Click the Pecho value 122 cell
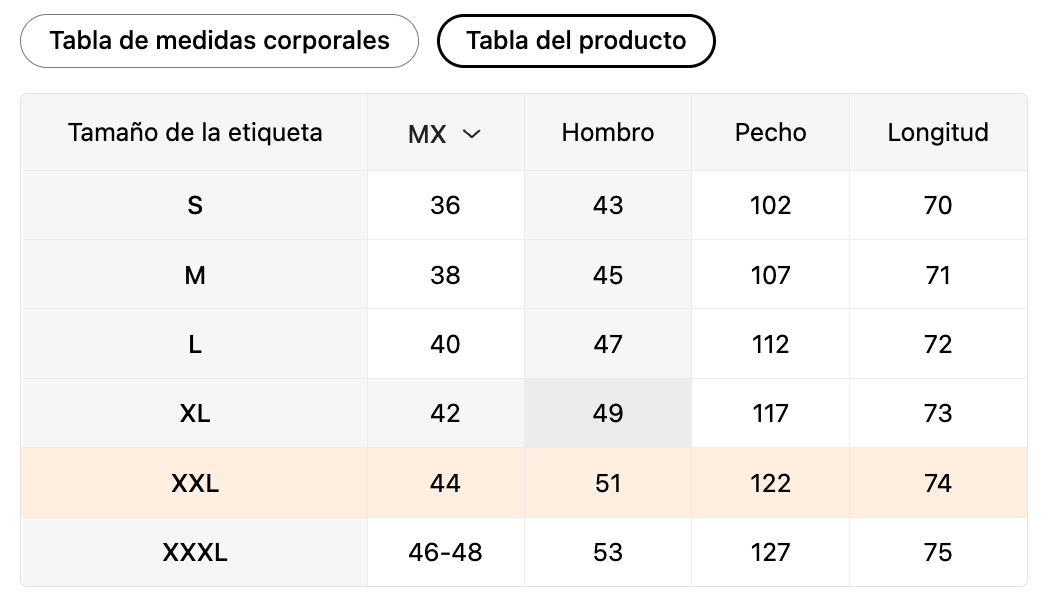This screenshot has width=1048, height=602. click(770, 484)
